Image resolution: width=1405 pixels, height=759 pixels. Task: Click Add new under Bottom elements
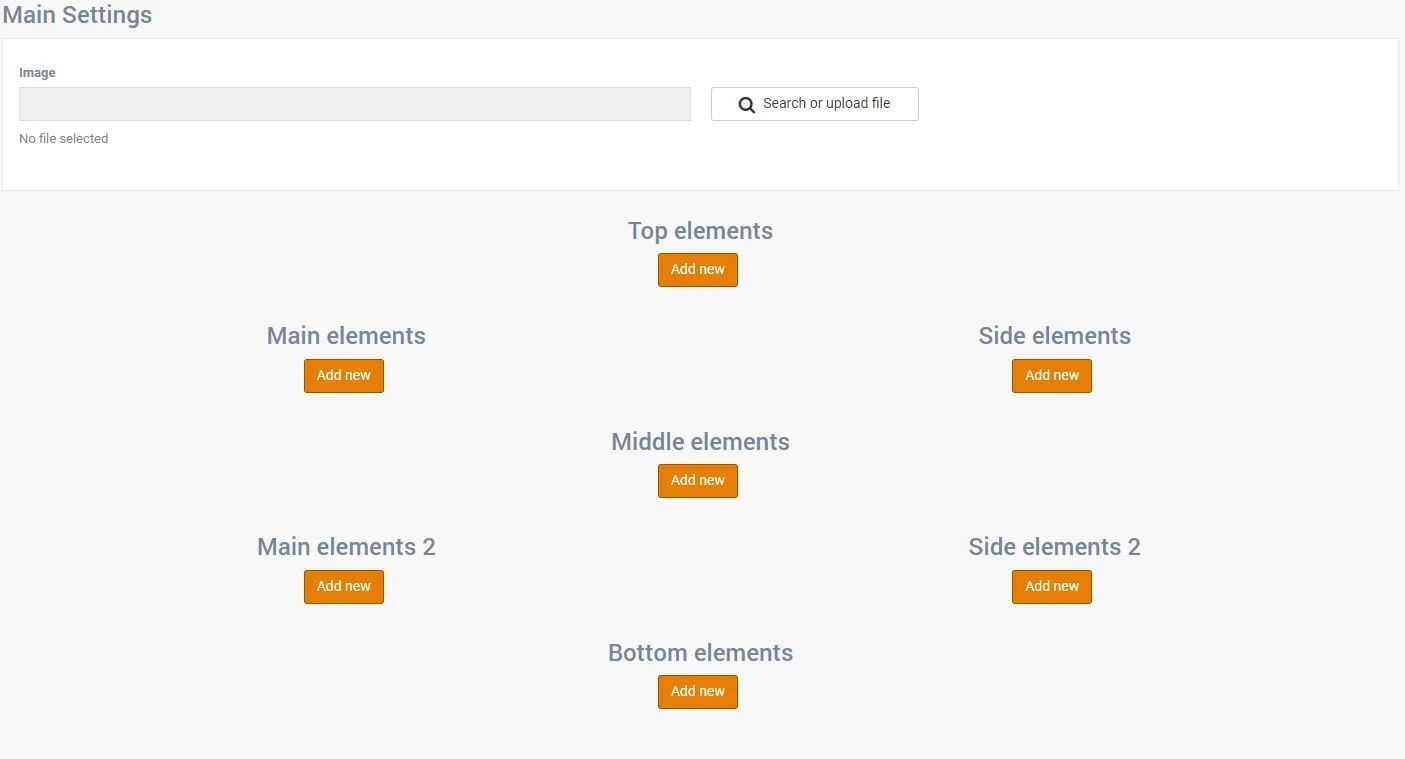point(697,691)
